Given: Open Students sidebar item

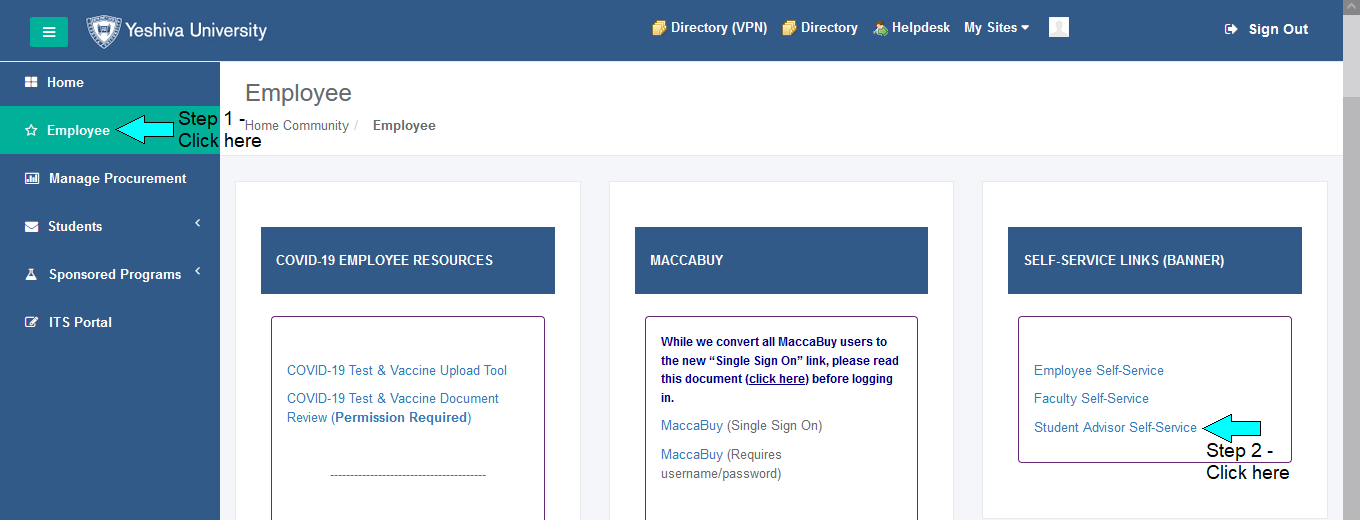Looking at the screenshot, I should [x=110, y=226].
